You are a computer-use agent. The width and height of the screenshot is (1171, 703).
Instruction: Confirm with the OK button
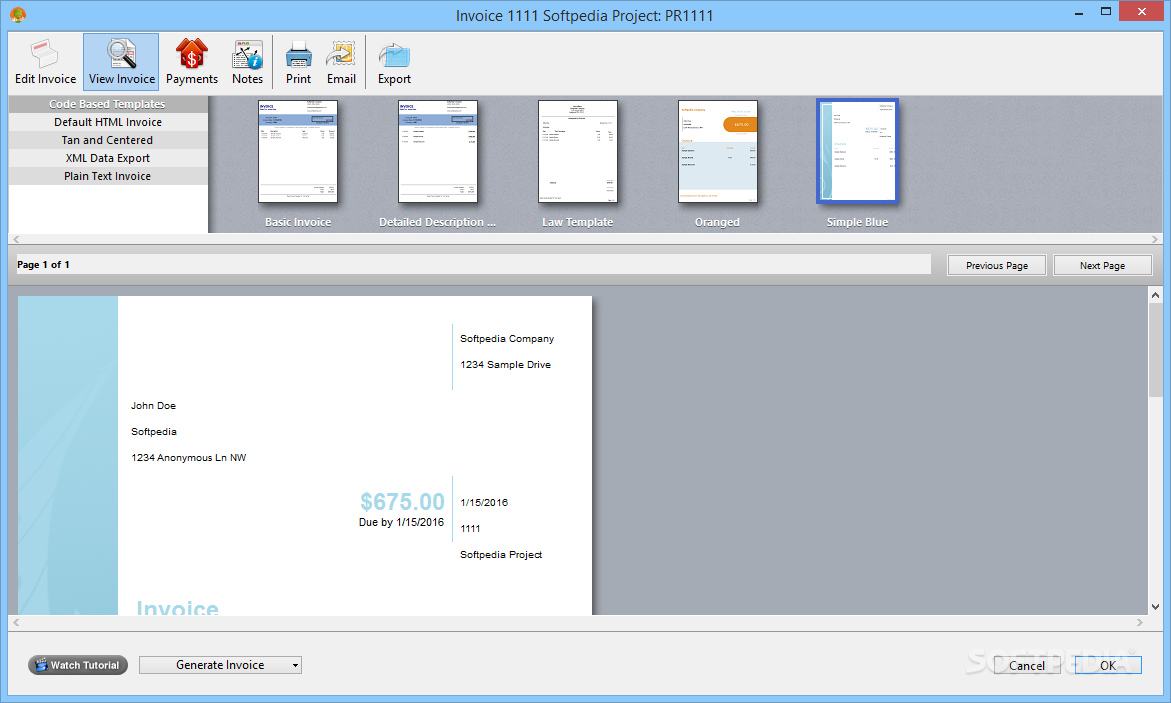coord(1108,665)
